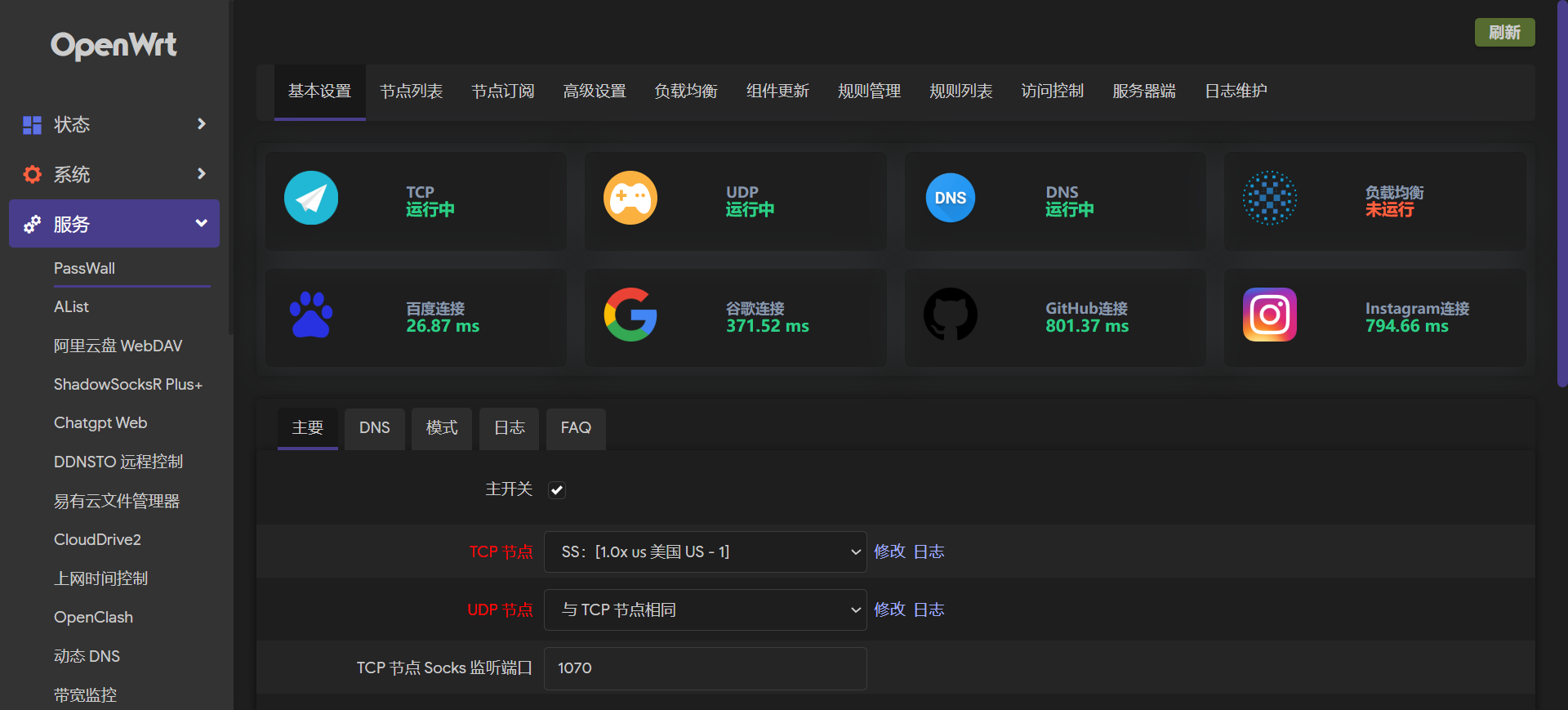This screenshot has width=1568, height=710.
Task: Click the 谷歌连接 371.52 ms value
Action: 768,326
